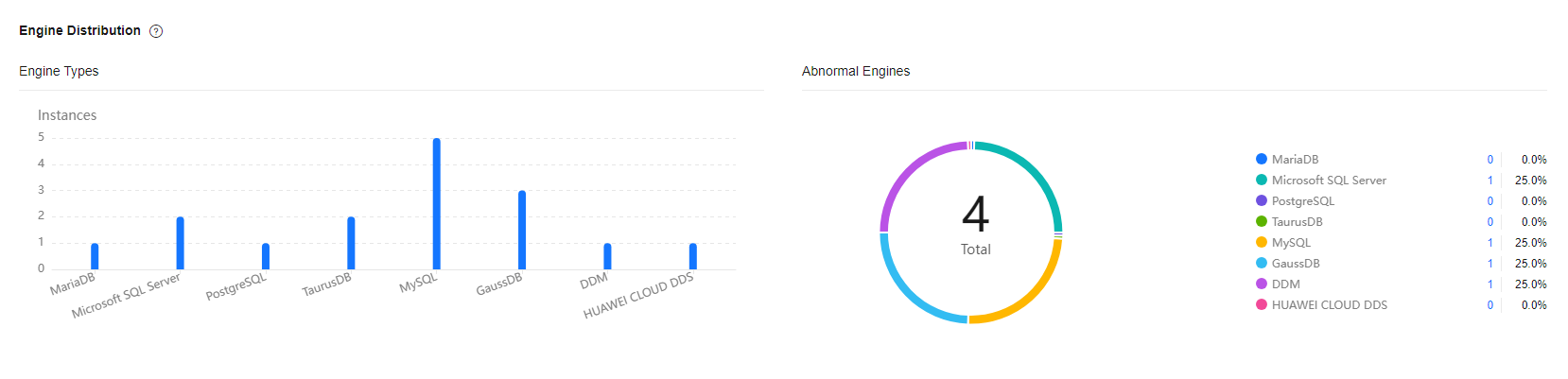The image size is (1568, 379).
Task: Toggle the PostgreSQL legend item
Action: 1302,200
